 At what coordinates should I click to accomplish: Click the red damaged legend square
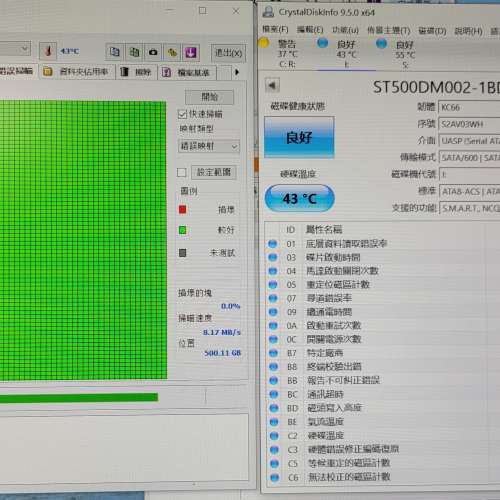click(x=182, y=209)
